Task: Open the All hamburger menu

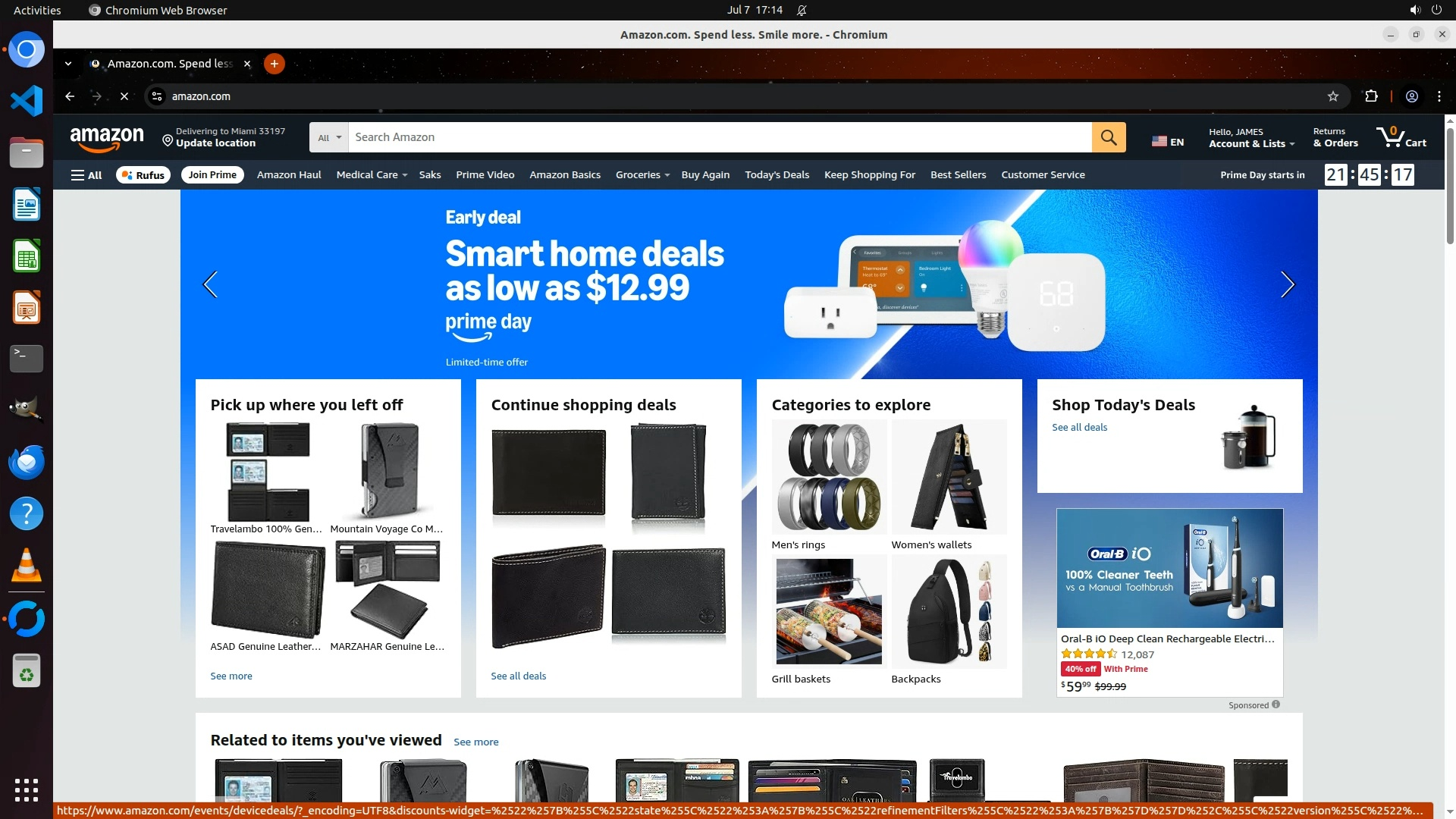Action: coord(86,175)
